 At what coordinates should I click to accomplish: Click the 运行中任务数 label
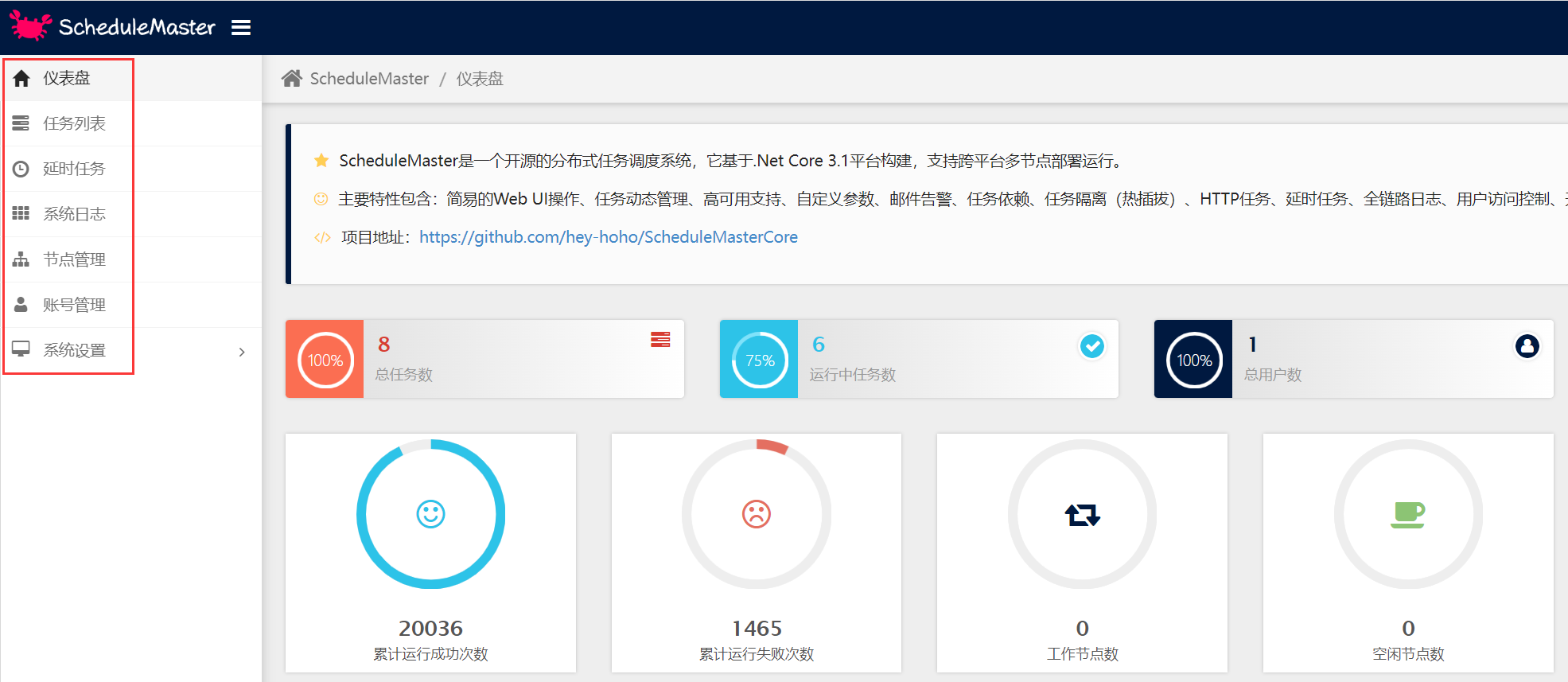coord(853,375)
